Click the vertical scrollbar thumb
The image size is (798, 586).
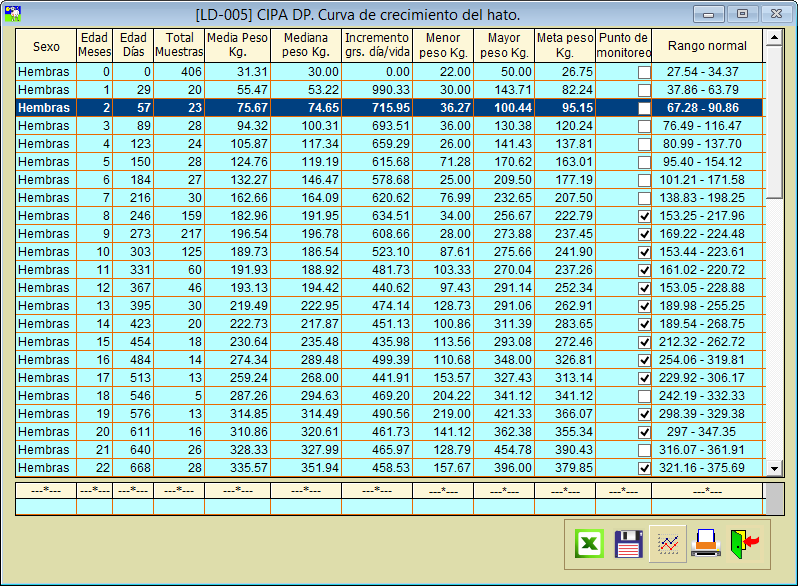point(773,120)
